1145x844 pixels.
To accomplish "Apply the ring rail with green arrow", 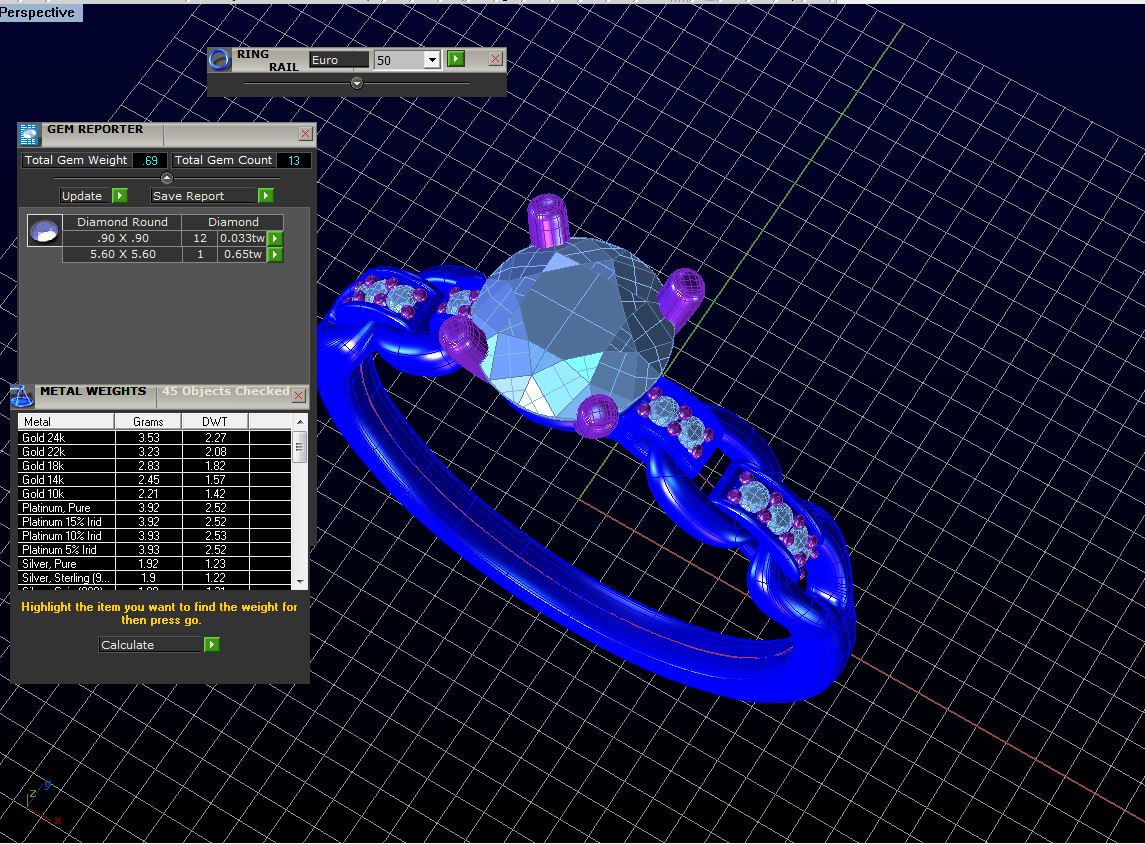I will (456, 60).
